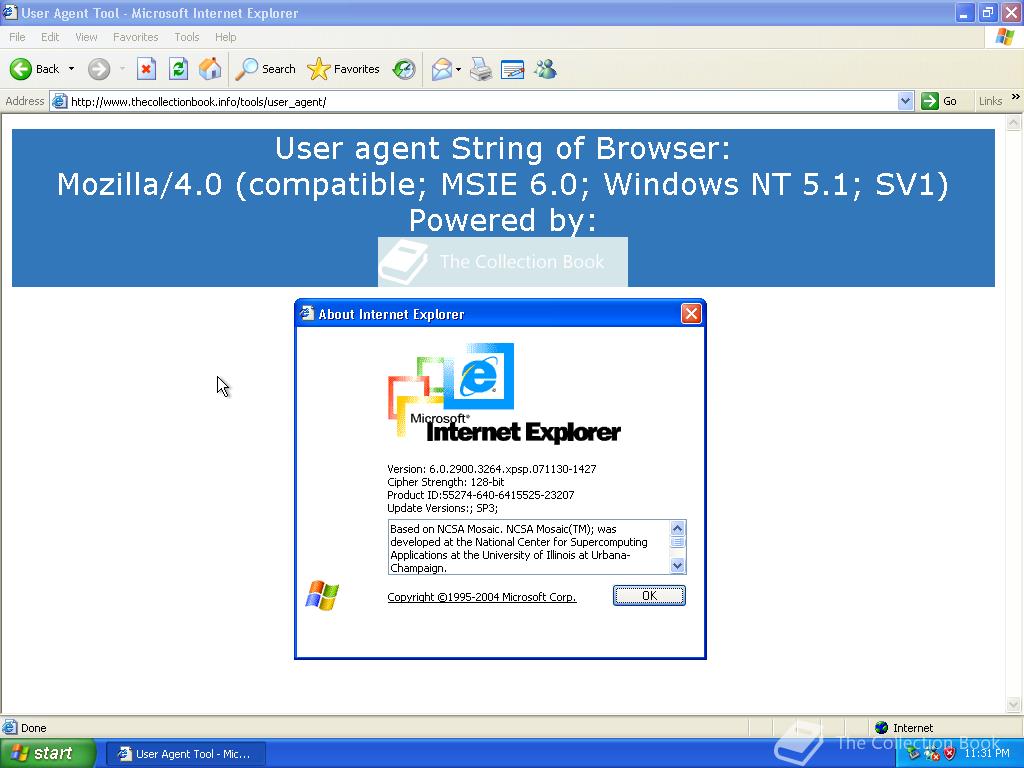Click the Microsoft copyright link
The image size is (1024, 768).
[x=482, y=597]
